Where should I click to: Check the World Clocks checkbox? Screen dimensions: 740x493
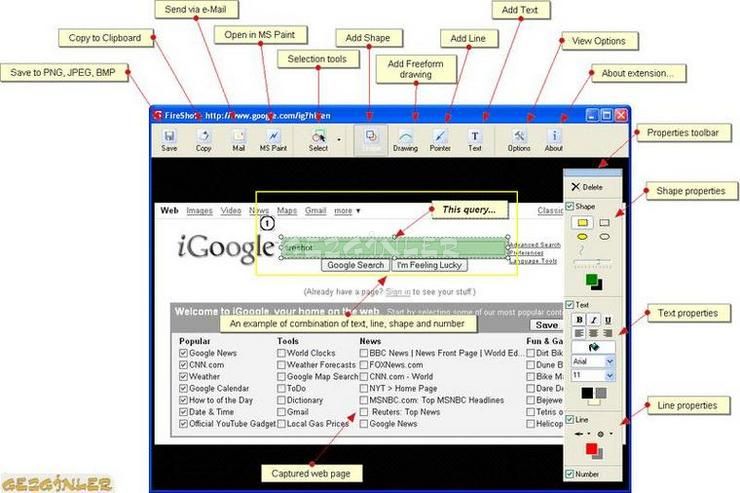point(281,353)
